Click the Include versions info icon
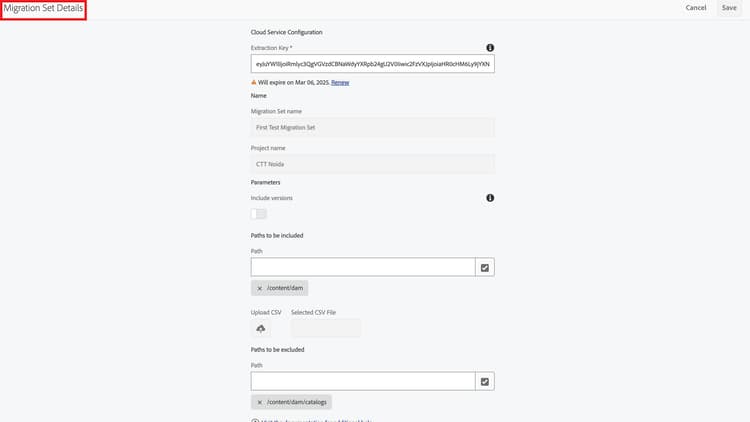Screen dimensions: 750x422 490,198
